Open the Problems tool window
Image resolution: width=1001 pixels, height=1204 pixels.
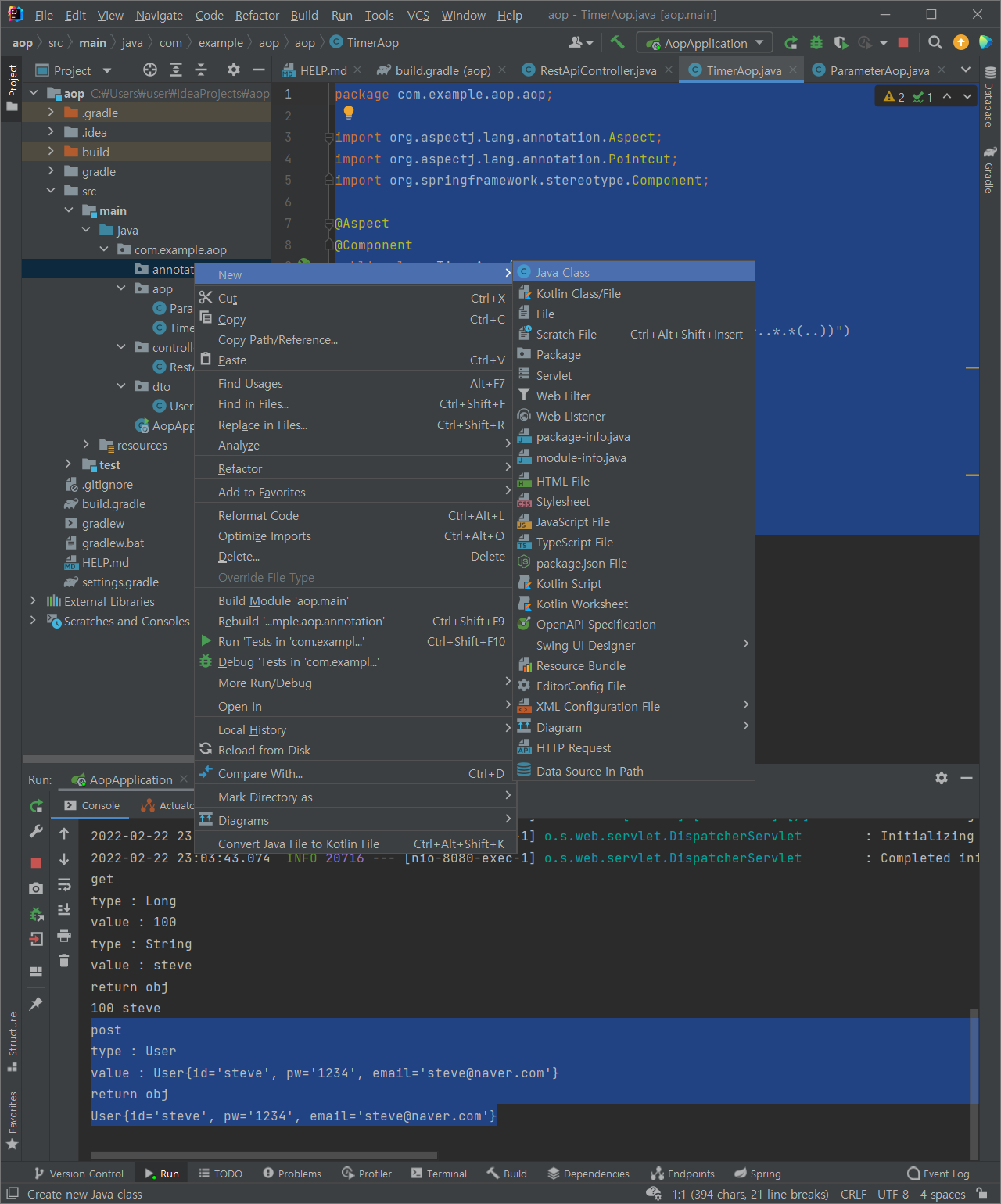(292, 1174)
